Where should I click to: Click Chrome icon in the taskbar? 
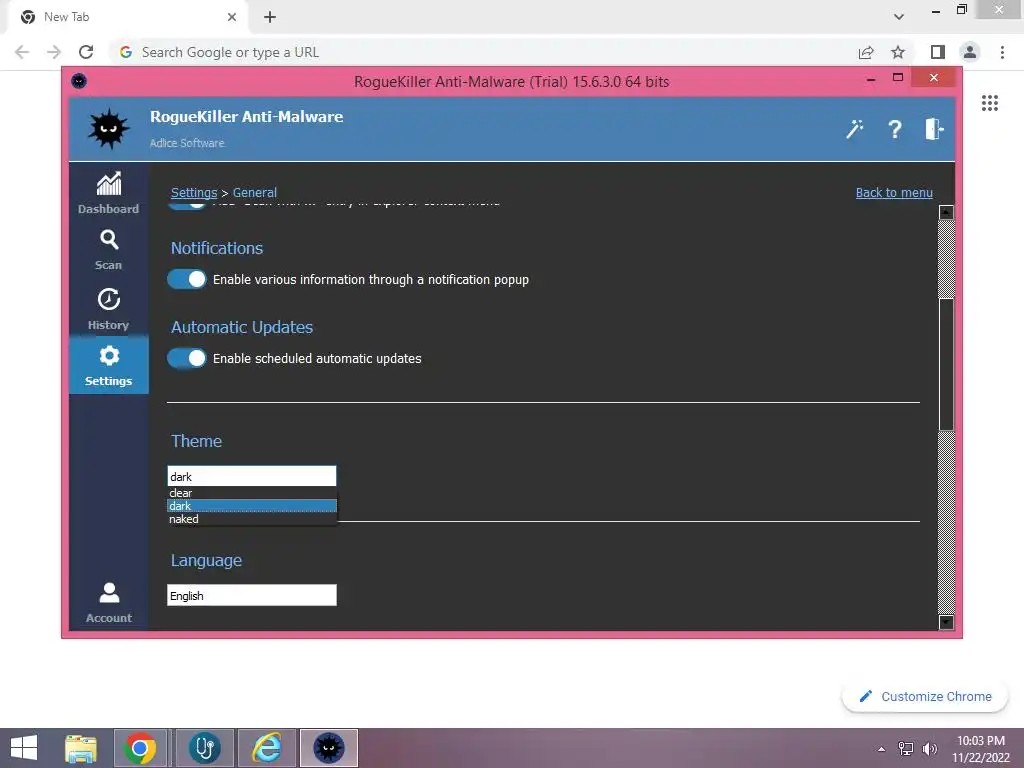(x=140, y=748)
